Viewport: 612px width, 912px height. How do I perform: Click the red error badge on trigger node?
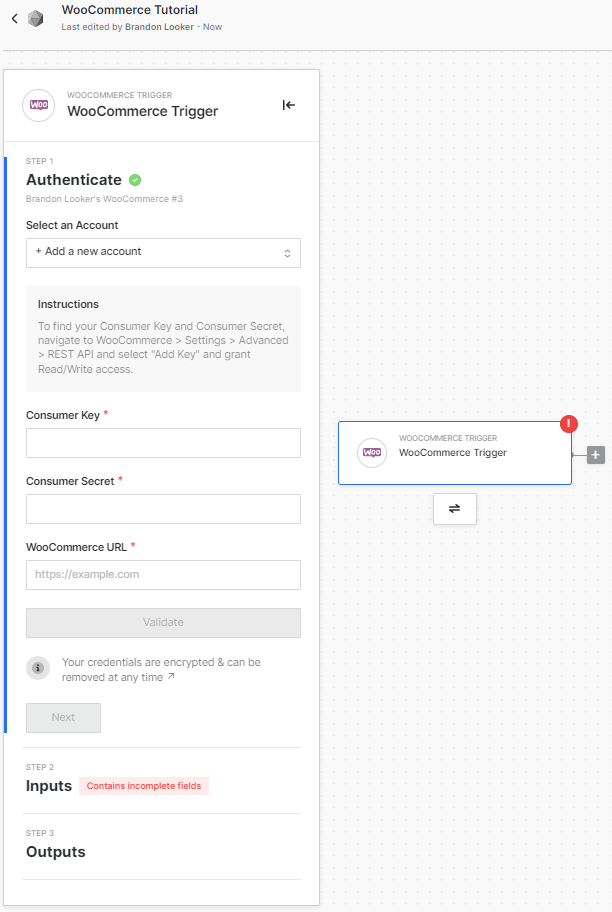pyautogui.click(x=570, y=423)
